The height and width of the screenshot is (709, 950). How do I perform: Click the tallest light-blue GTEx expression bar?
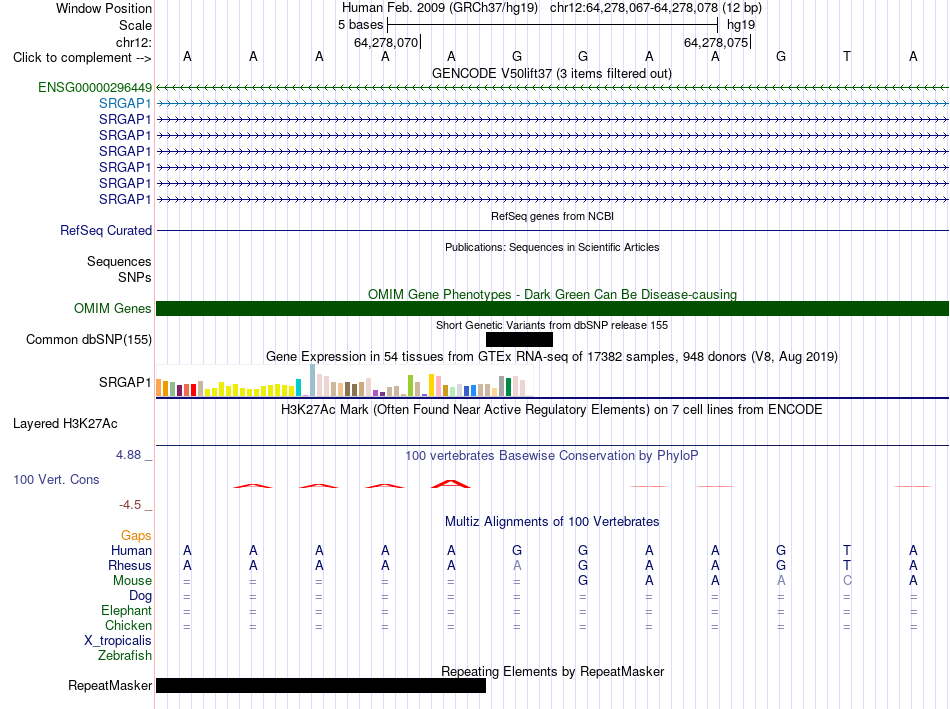tap(313, 380)
